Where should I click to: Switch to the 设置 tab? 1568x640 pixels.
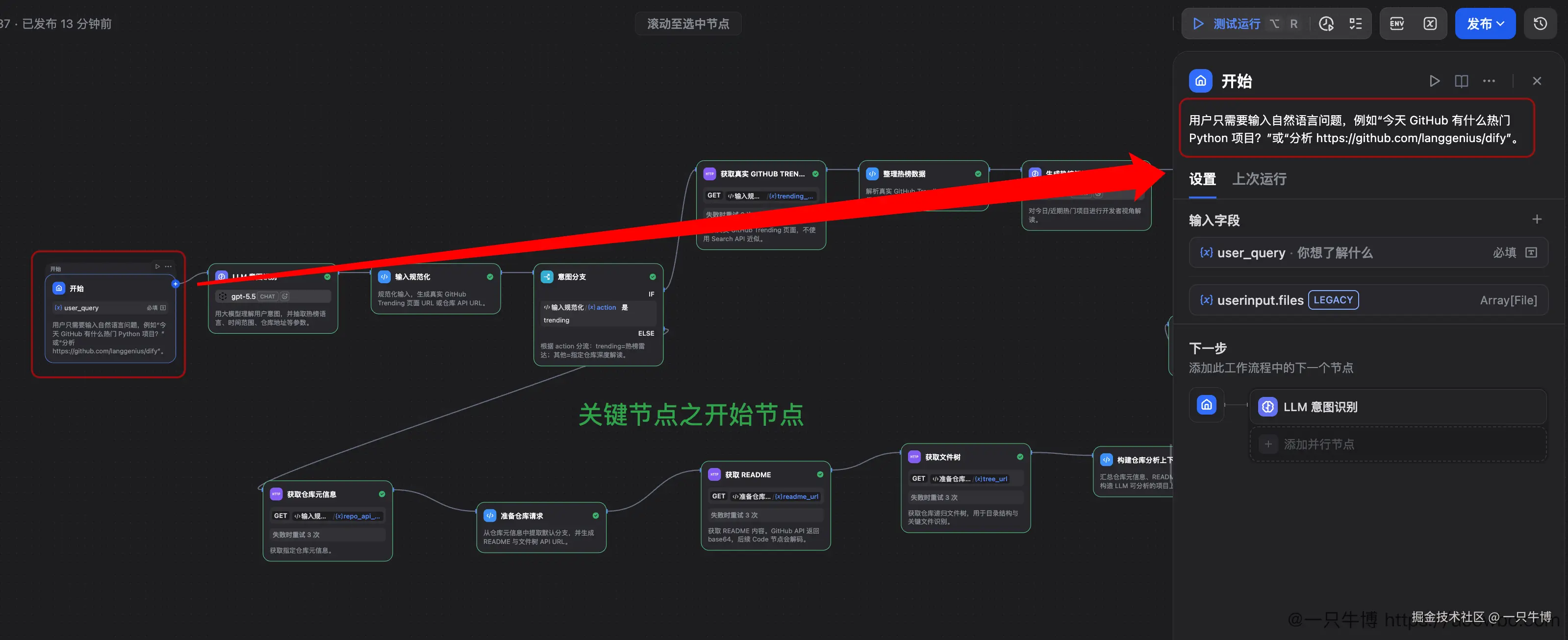[1202, 179]
